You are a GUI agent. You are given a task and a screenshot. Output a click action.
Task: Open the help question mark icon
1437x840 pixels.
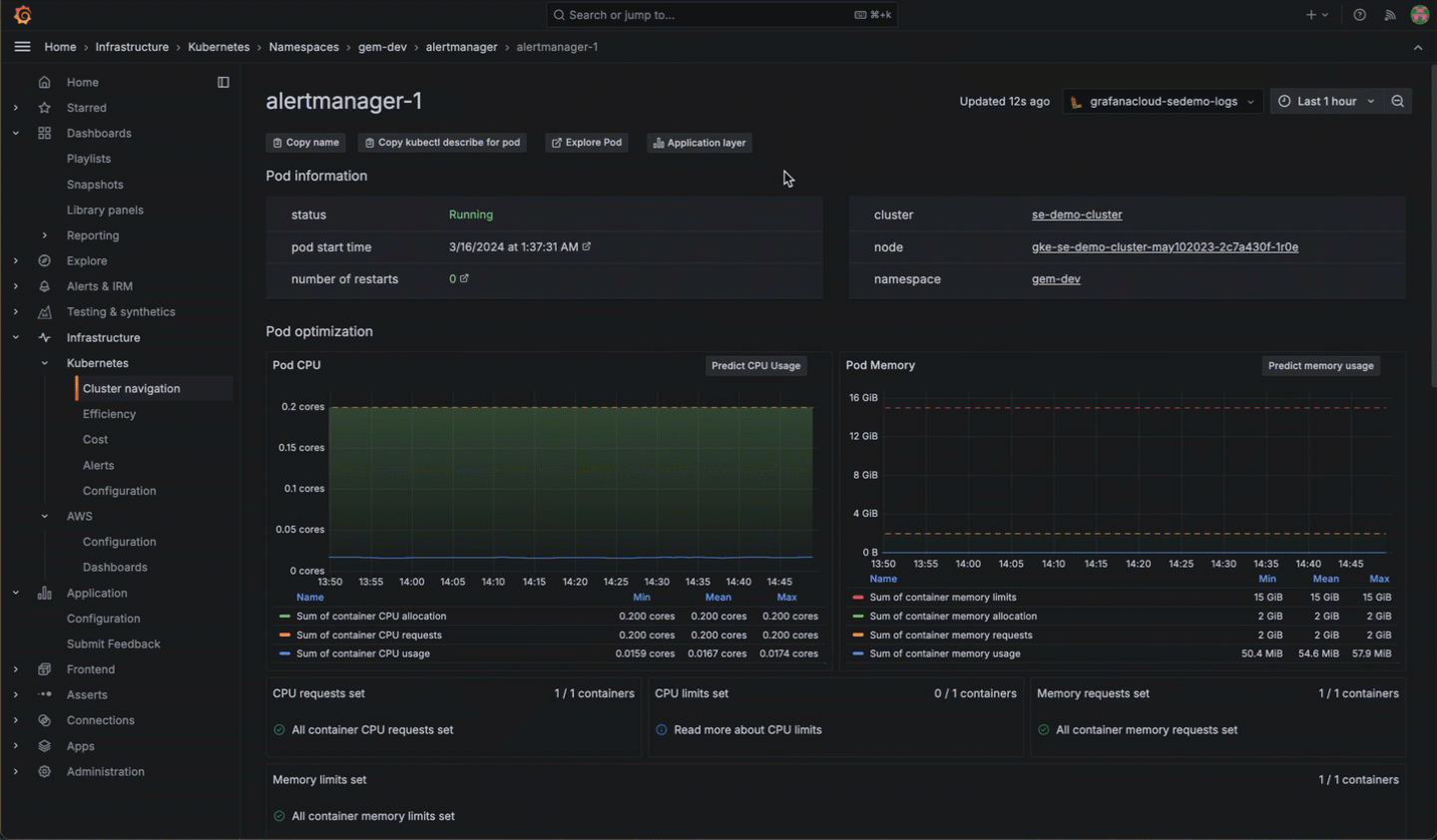click(1359, 15)
